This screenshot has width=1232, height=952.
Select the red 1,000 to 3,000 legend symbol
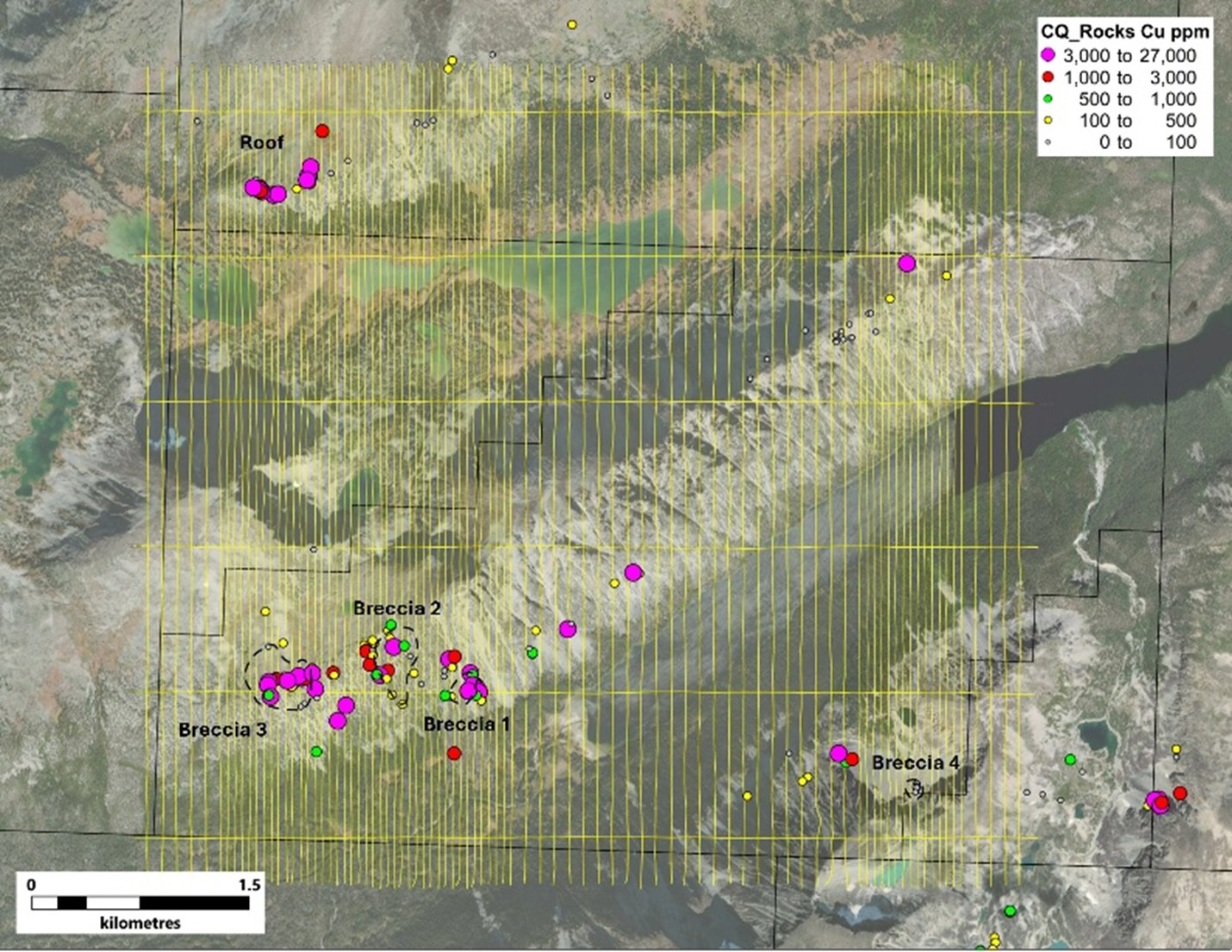click(x=1046, y=77)
